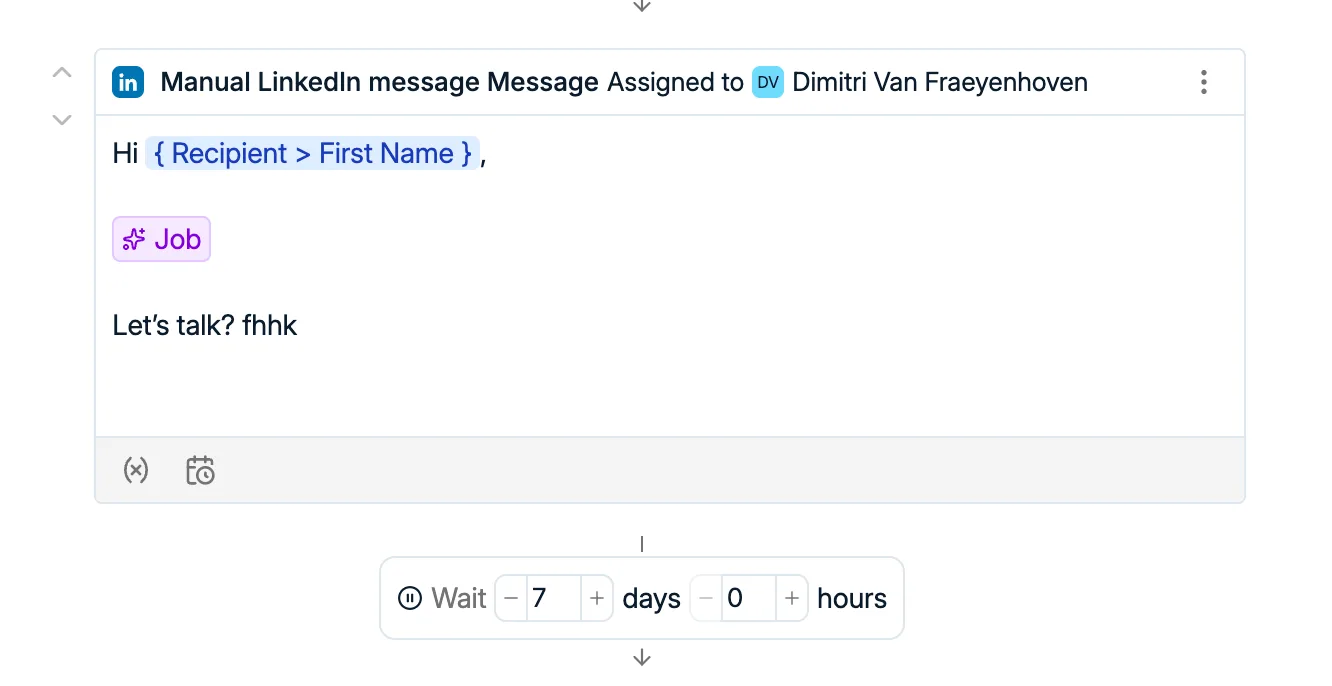This screenshot has width=1332, height=686.
Task: Decrease wait days with minus button
Action: pos(511,598)
